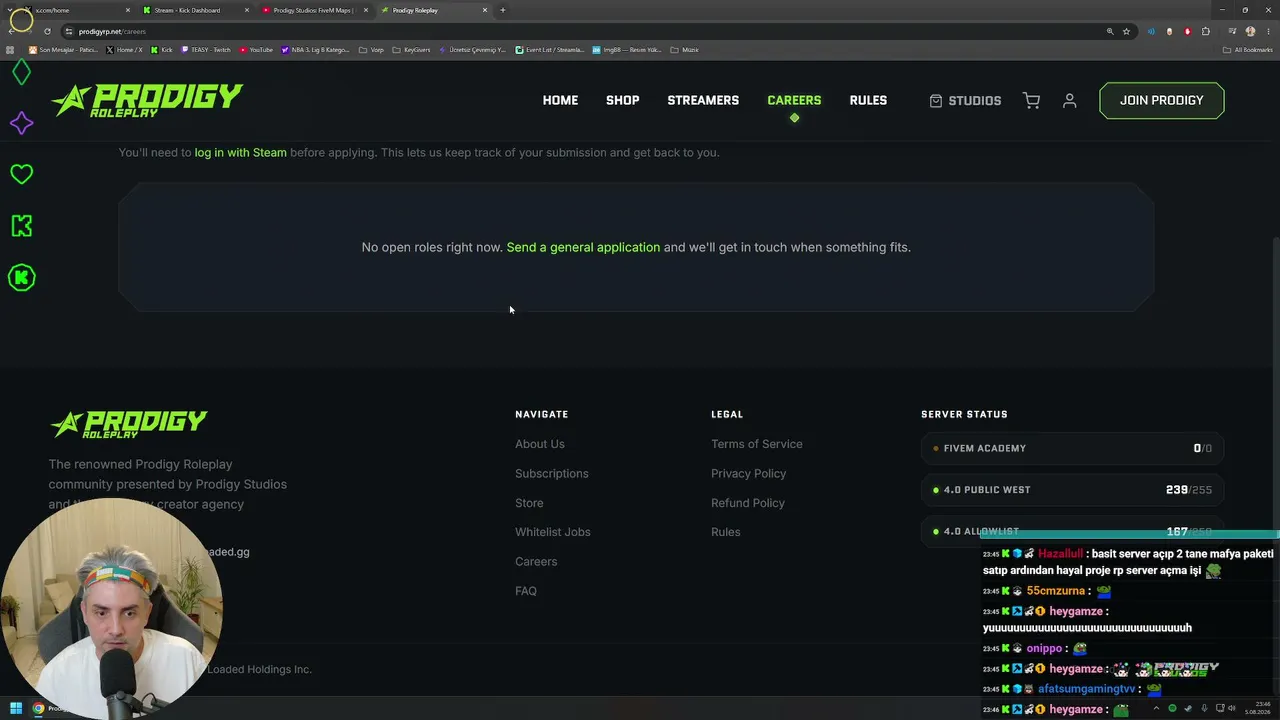The width and height of the screenshot is (1280, 720).
Task: Open the TEASY - Twitch bookmark
Action: (206, 50)
